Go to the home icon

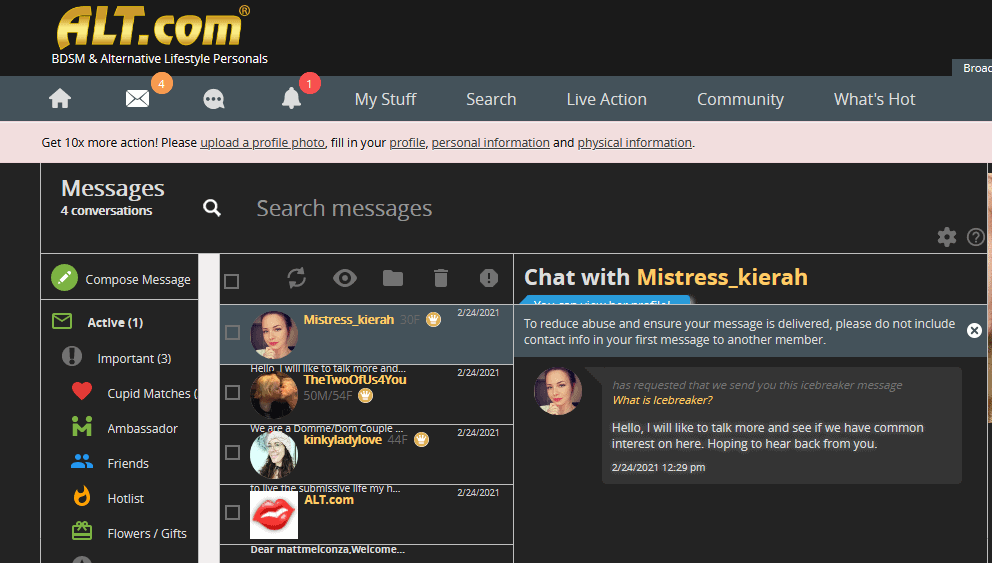point(60,99)
